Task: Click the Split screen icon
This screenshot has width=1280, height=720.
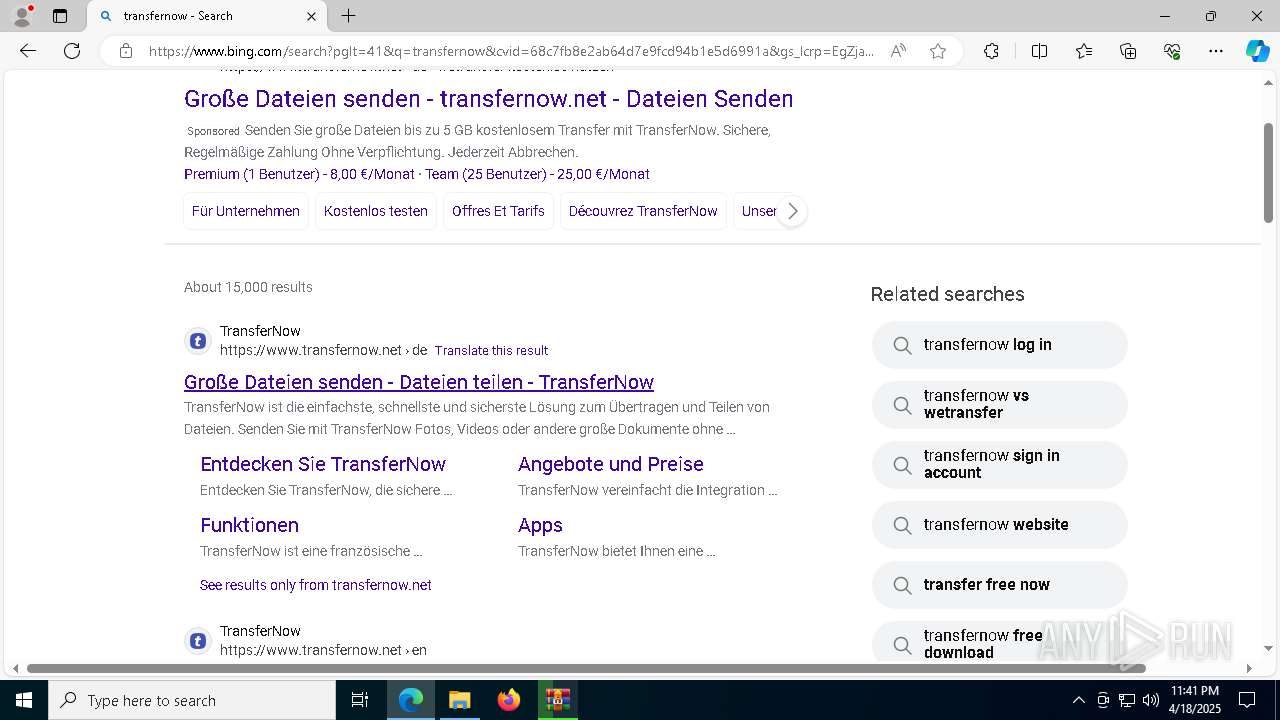Action: tap(1039, 51)
